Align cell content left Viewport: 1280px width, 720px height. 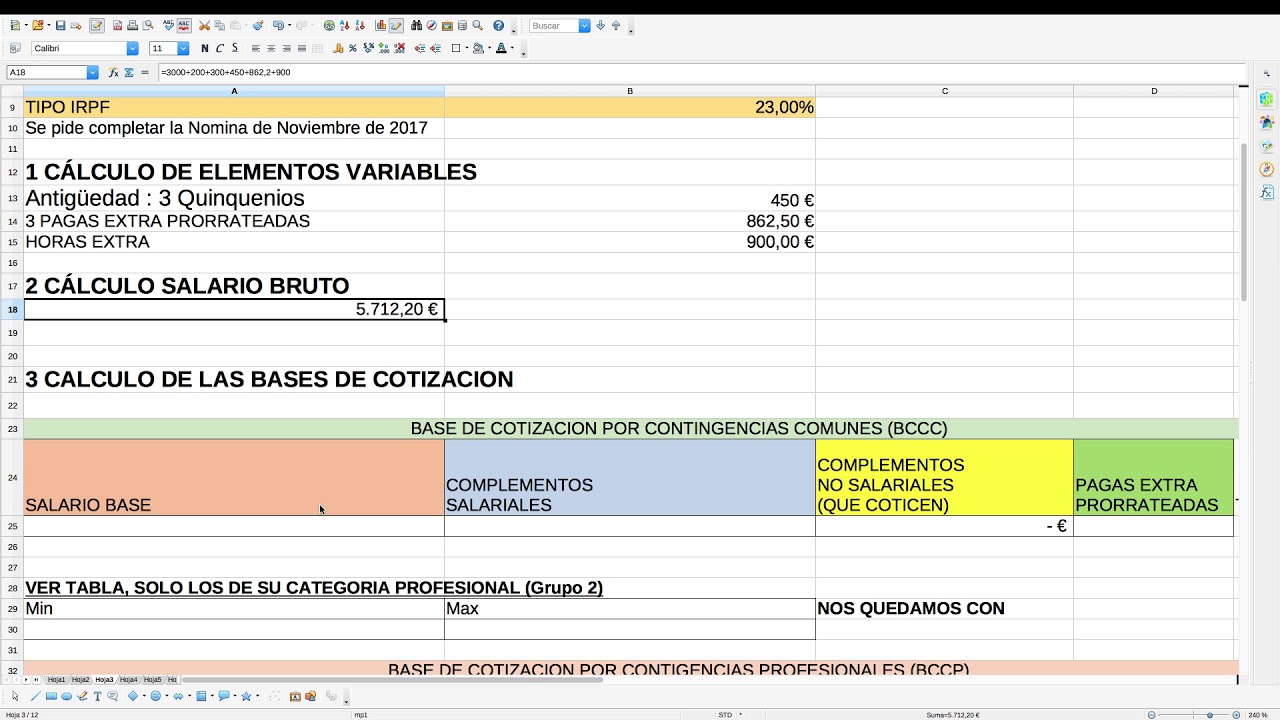click(256, 48)
